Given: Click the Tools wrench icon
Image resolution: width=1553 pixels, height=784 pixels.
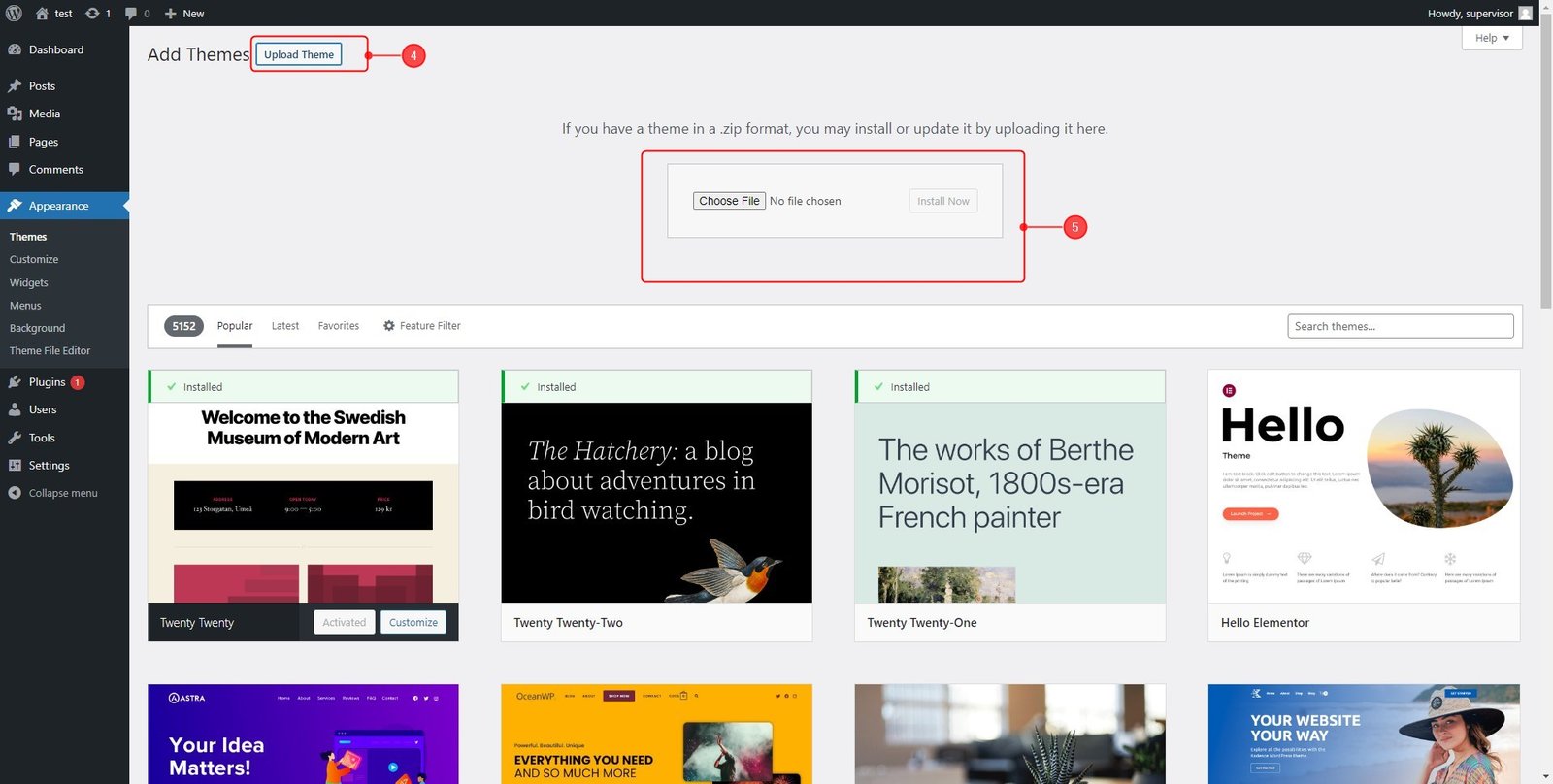Looking at the screenshot, I should (15, 438).
